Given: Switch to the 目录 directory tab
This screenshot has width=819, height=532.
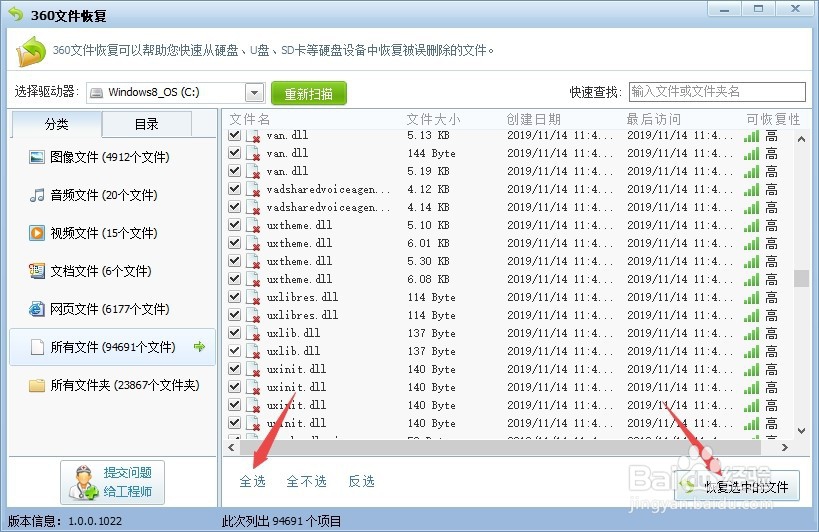Looking at the screenshot, I should click(146, 124).
